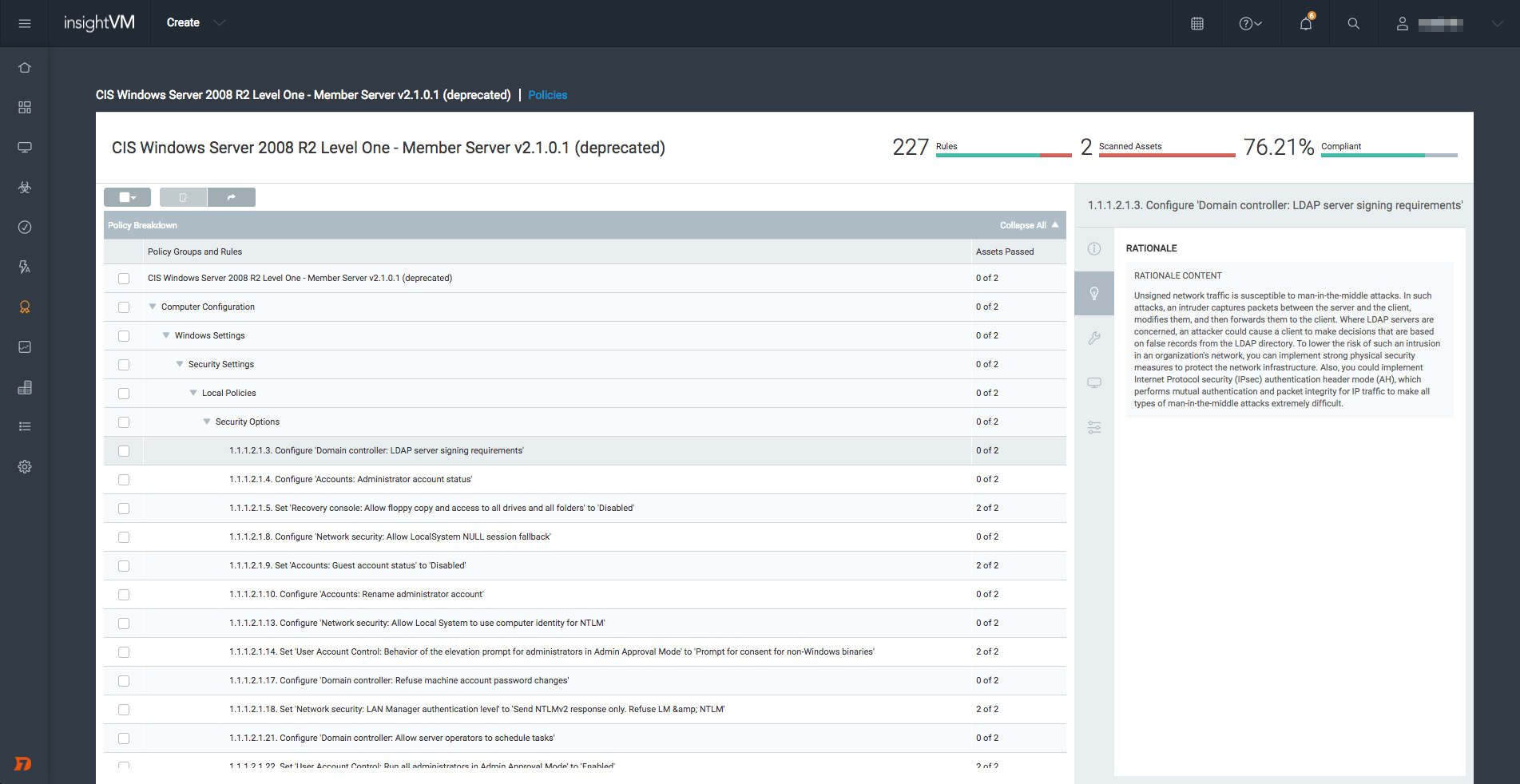Tick checkbox beside Guest account status rule
The height and width of the screenshot is (784, 1520).
tap(124, 566)
